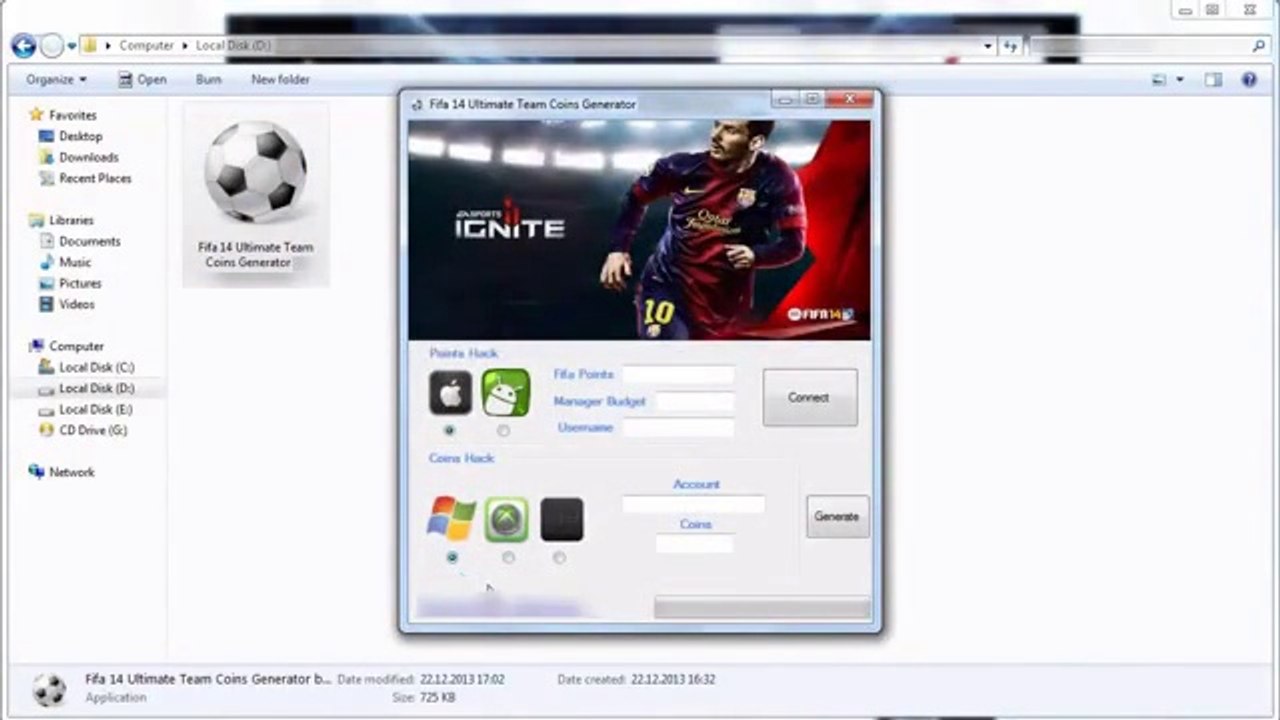This screenshot has height=720, width=1280.
Task: Select the radio button under PlayStation icon
Action: point(559,557)
